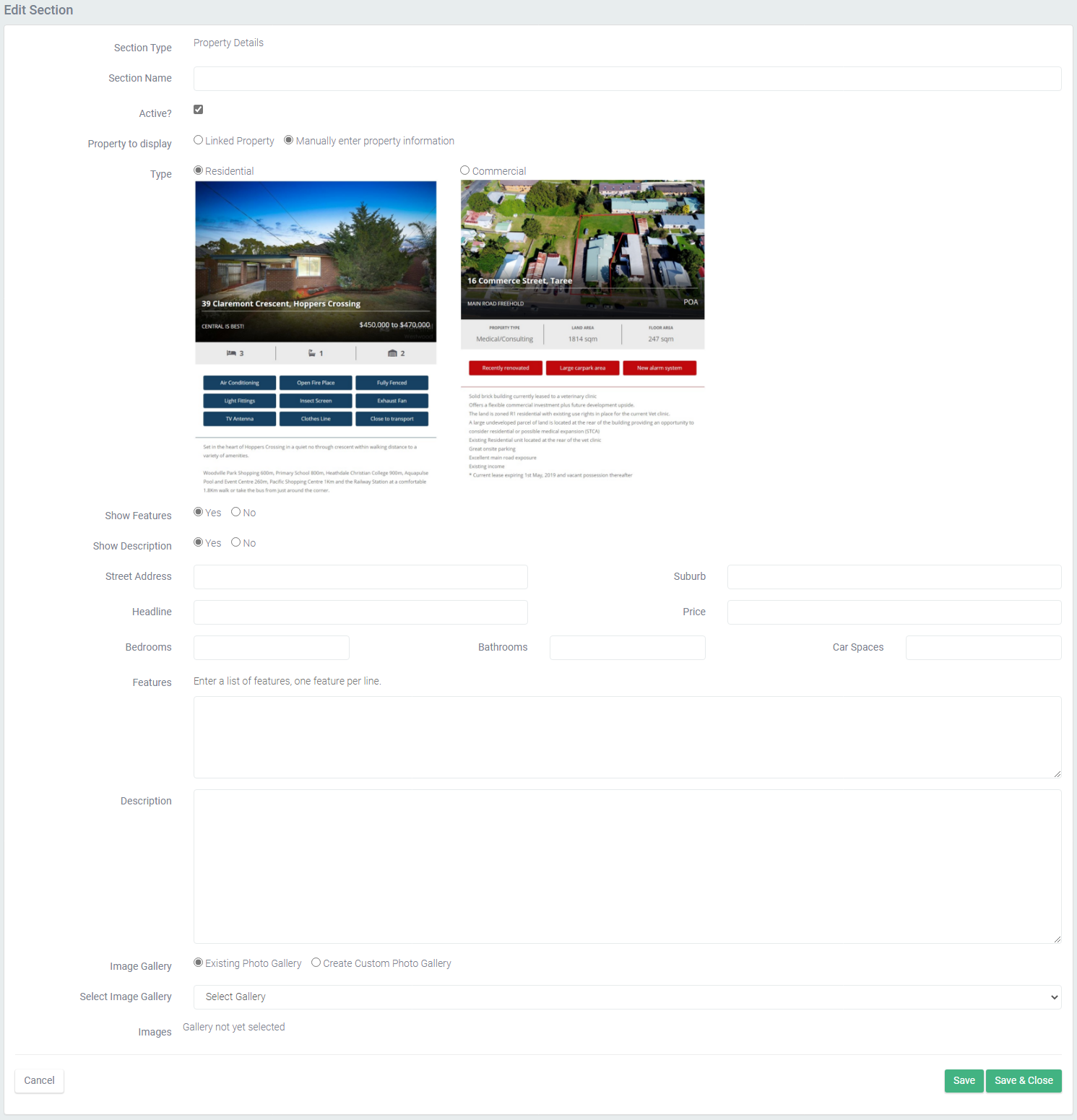
Task: Click into the Street Address field
Action: [360, 577]
